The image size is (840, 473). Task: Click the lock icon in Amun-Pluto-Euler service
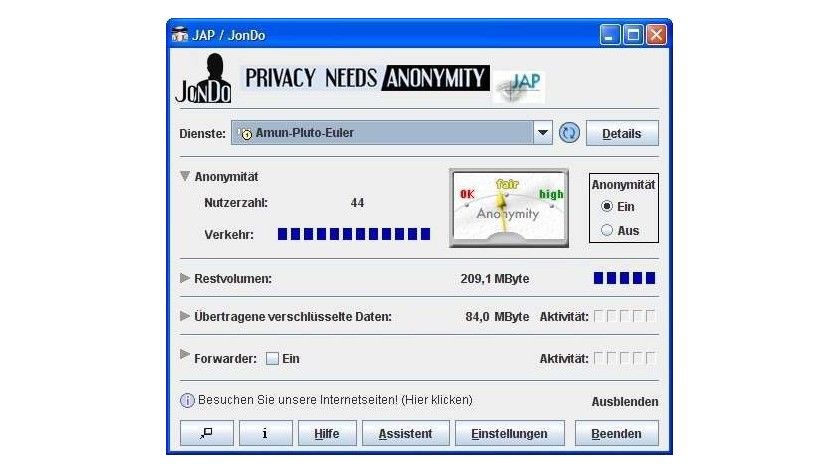click(245, 134)
